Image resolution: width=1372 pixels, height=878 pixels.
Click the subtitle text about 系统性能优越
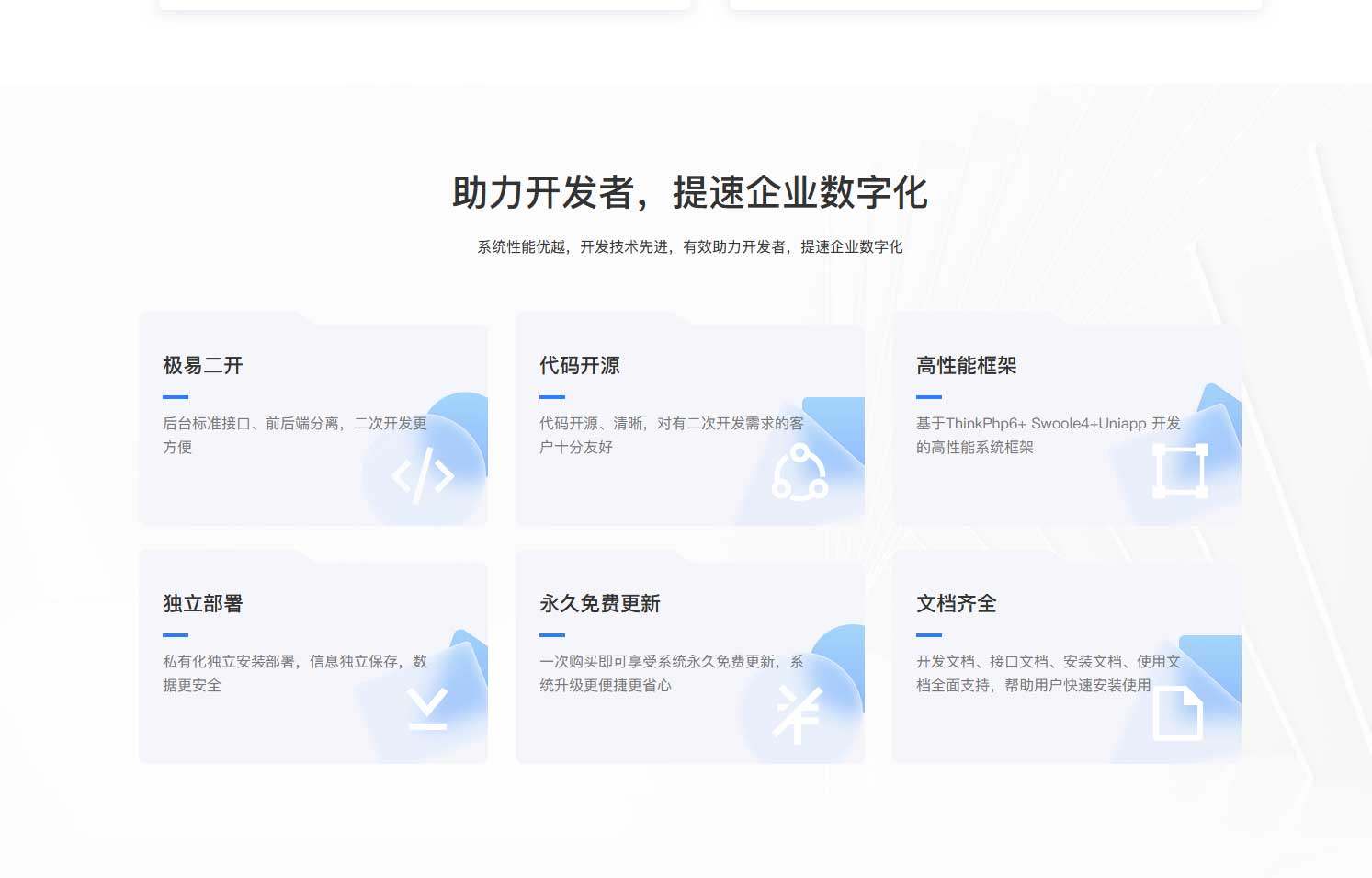point(689,246)
